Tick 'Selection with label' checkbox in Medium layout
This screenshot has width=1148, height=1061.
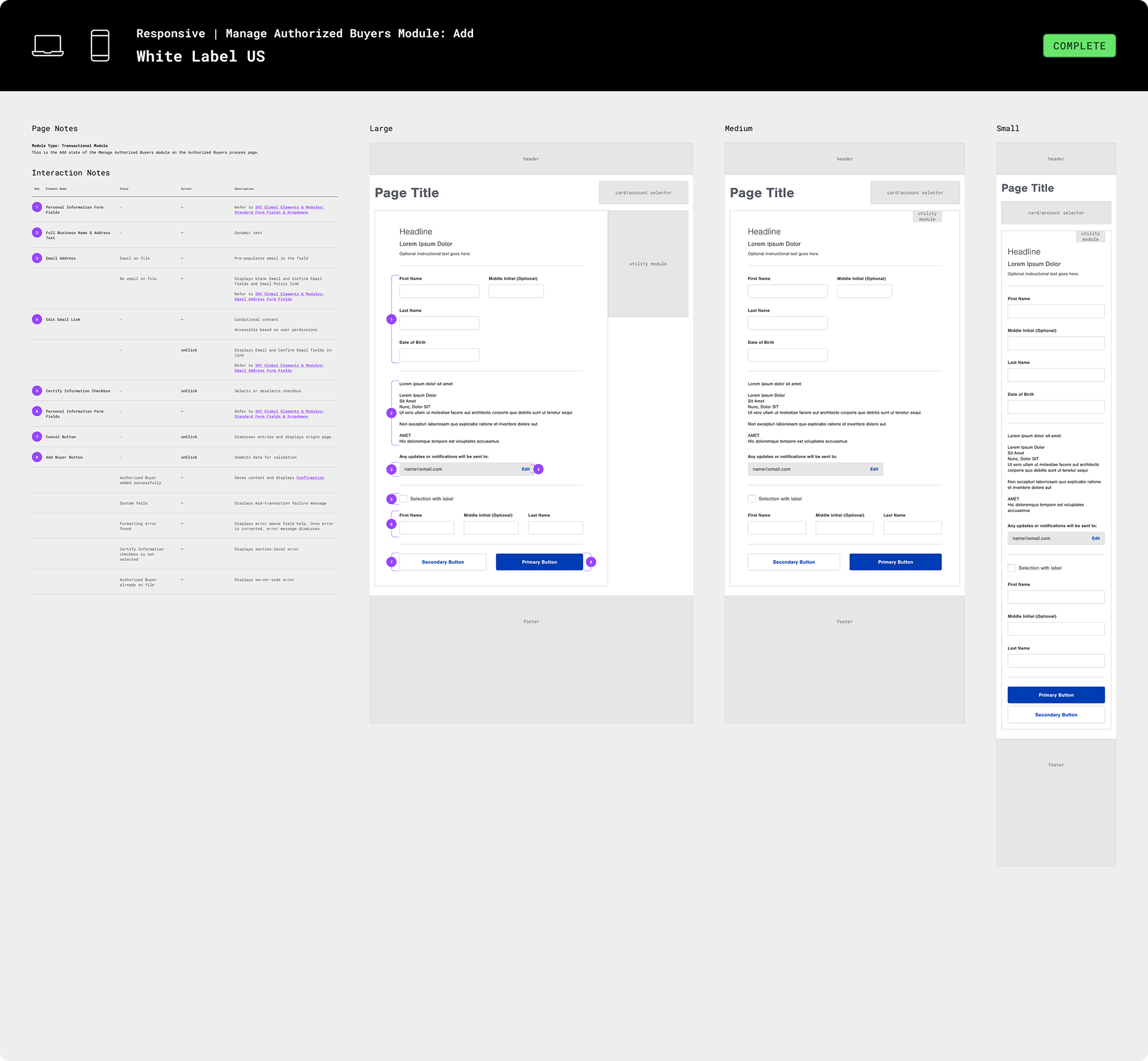point(752,499)
